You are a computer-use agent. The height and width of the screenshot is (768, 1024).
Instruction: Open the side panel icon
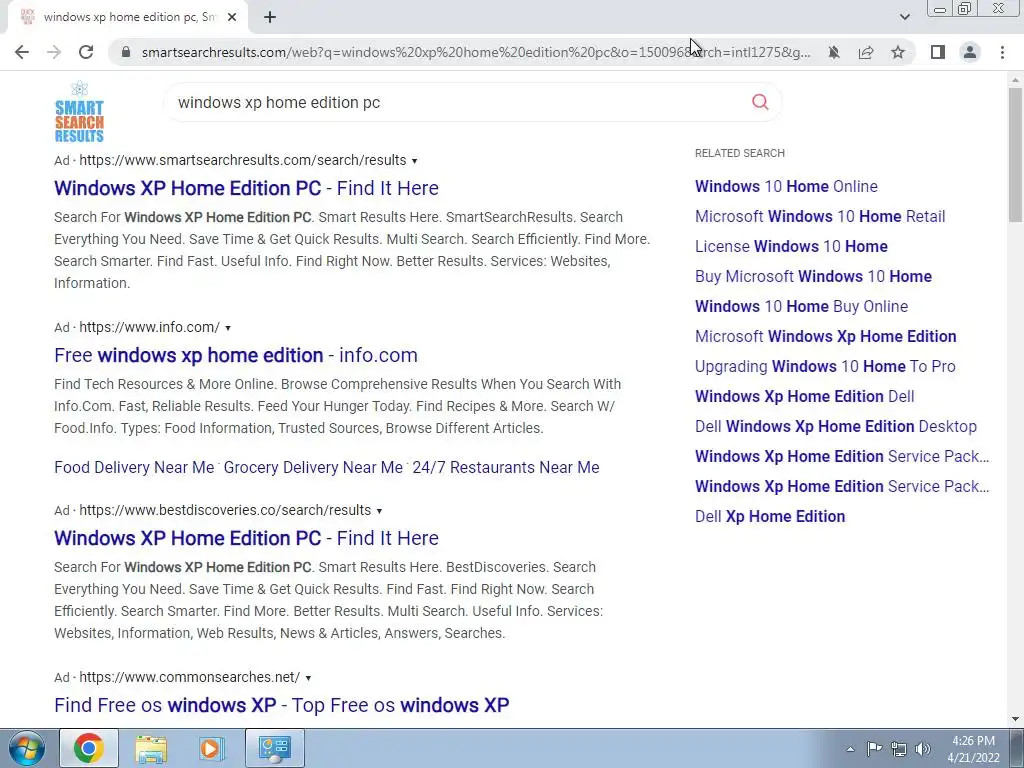(938, 52)
